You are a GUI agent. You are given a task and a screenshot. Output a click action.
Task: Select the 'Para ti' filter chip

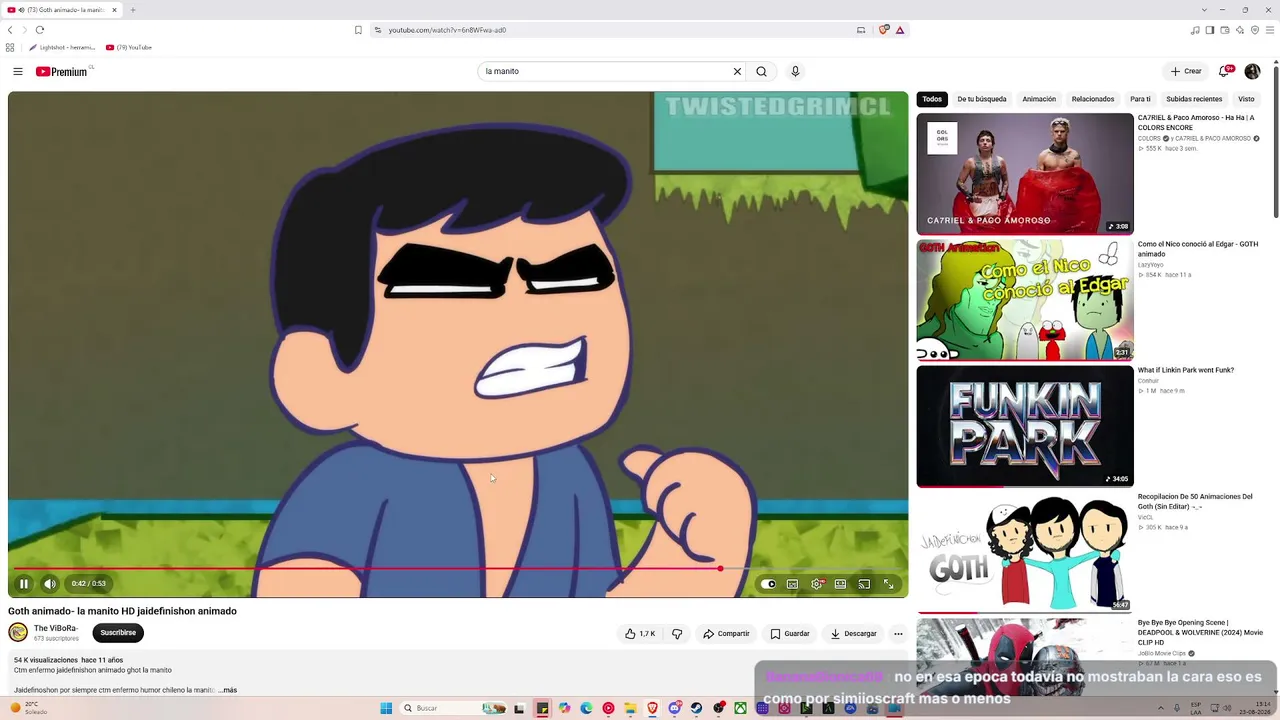[1140, 99]
